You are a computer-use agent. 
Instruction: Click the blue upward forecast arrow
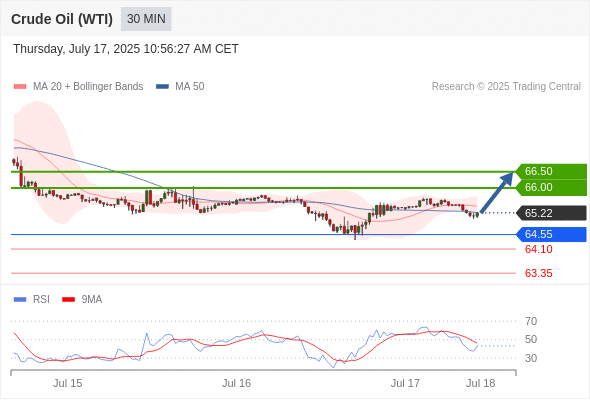click(x=497, y=192)
